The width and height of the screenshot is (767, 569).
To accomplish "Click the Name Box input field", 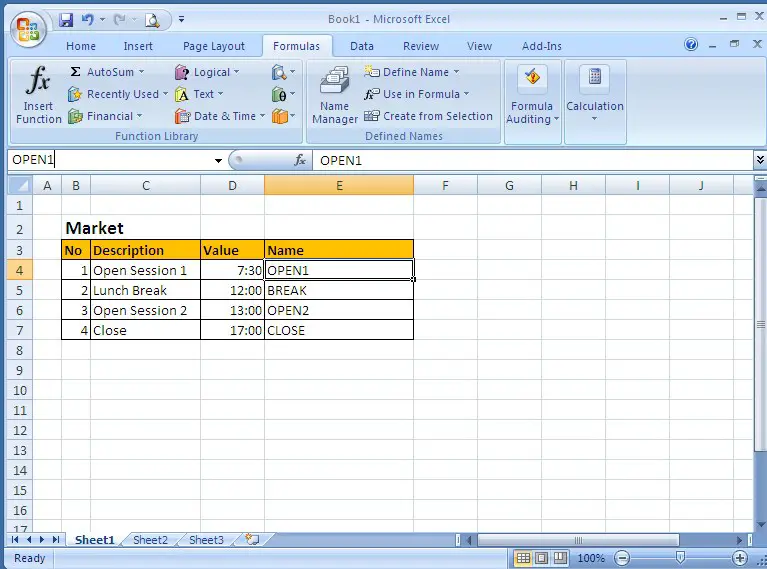I will tap(110, 160).
